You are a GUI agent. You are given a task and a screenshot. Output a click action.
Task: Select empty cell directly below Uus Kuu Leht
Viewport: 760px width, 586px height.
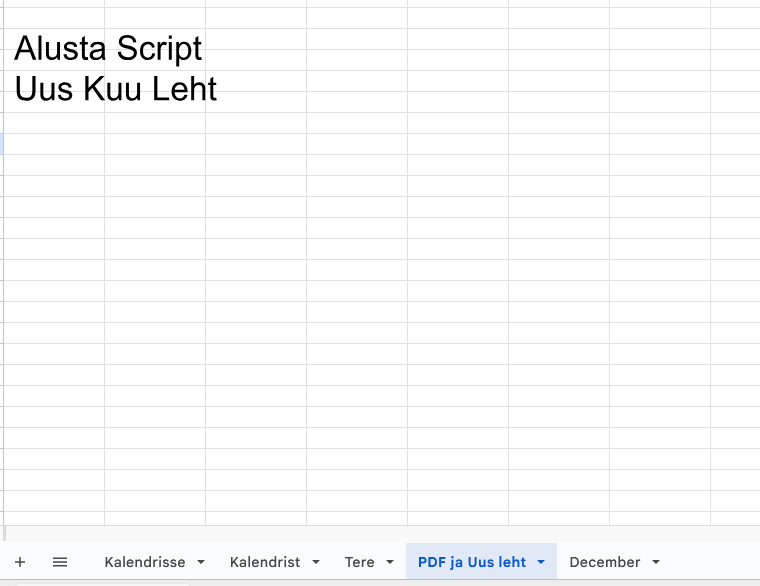pos(54,122)
